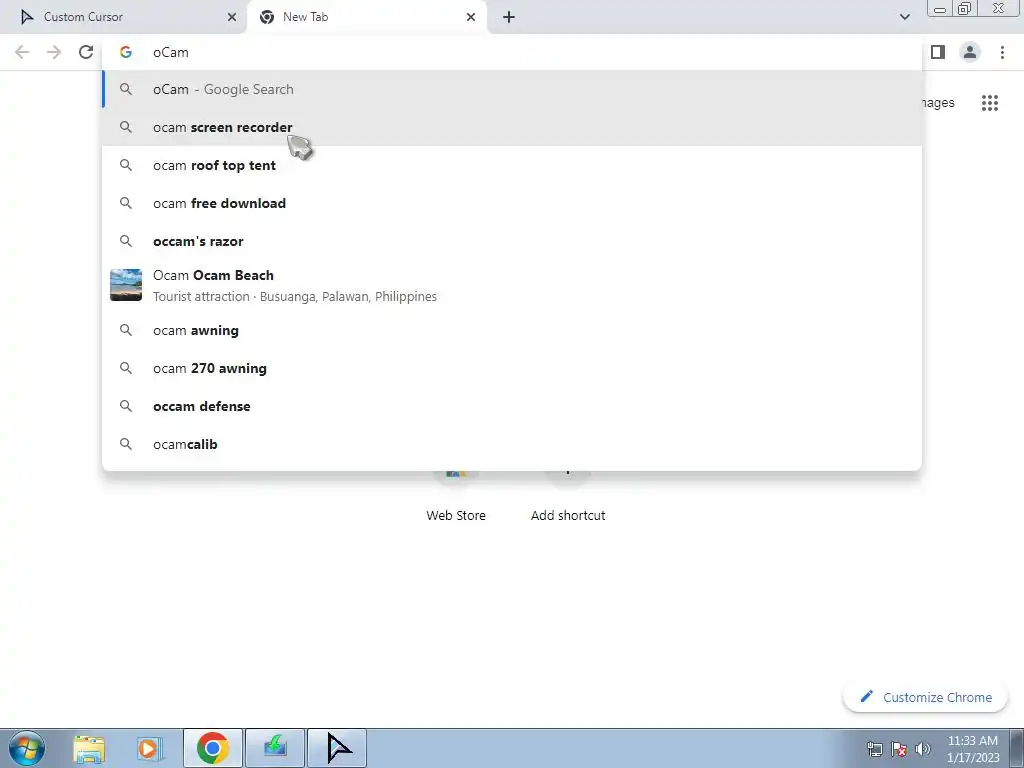1024x768 pixels.
Task: Open the Windows Start menu
Action: point(27,748)
